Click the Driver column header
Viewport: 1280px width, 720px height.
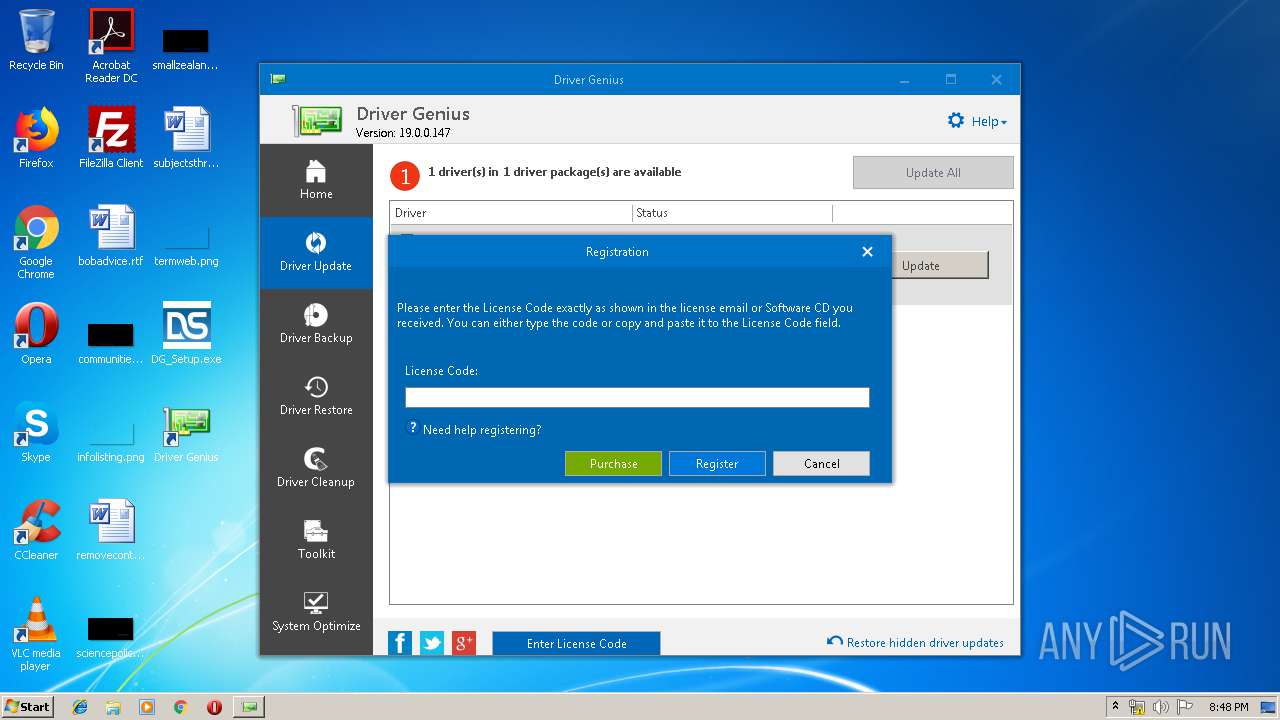(x=511, y=213)
